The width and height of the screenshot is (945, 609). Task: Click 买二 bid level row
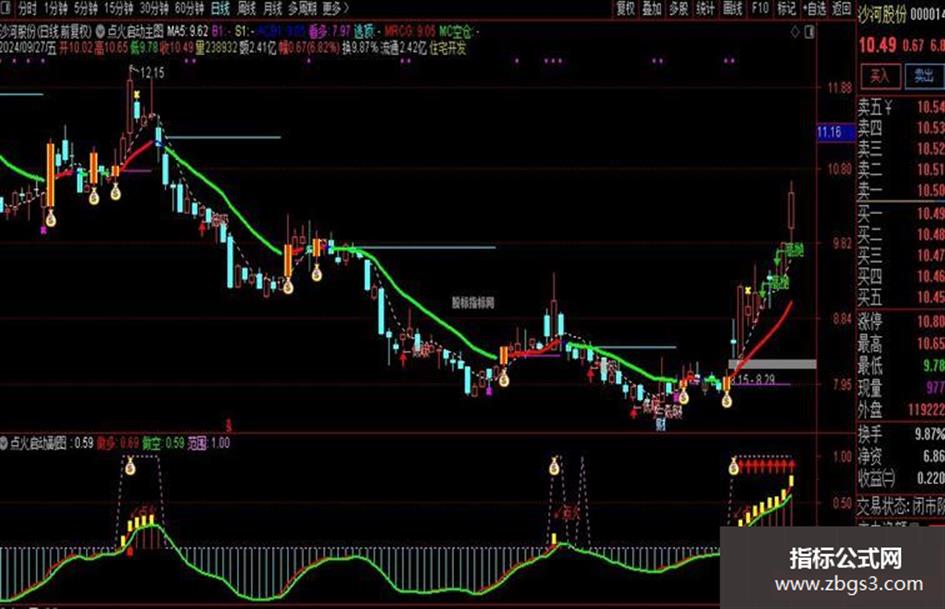[x=901, y=235]
